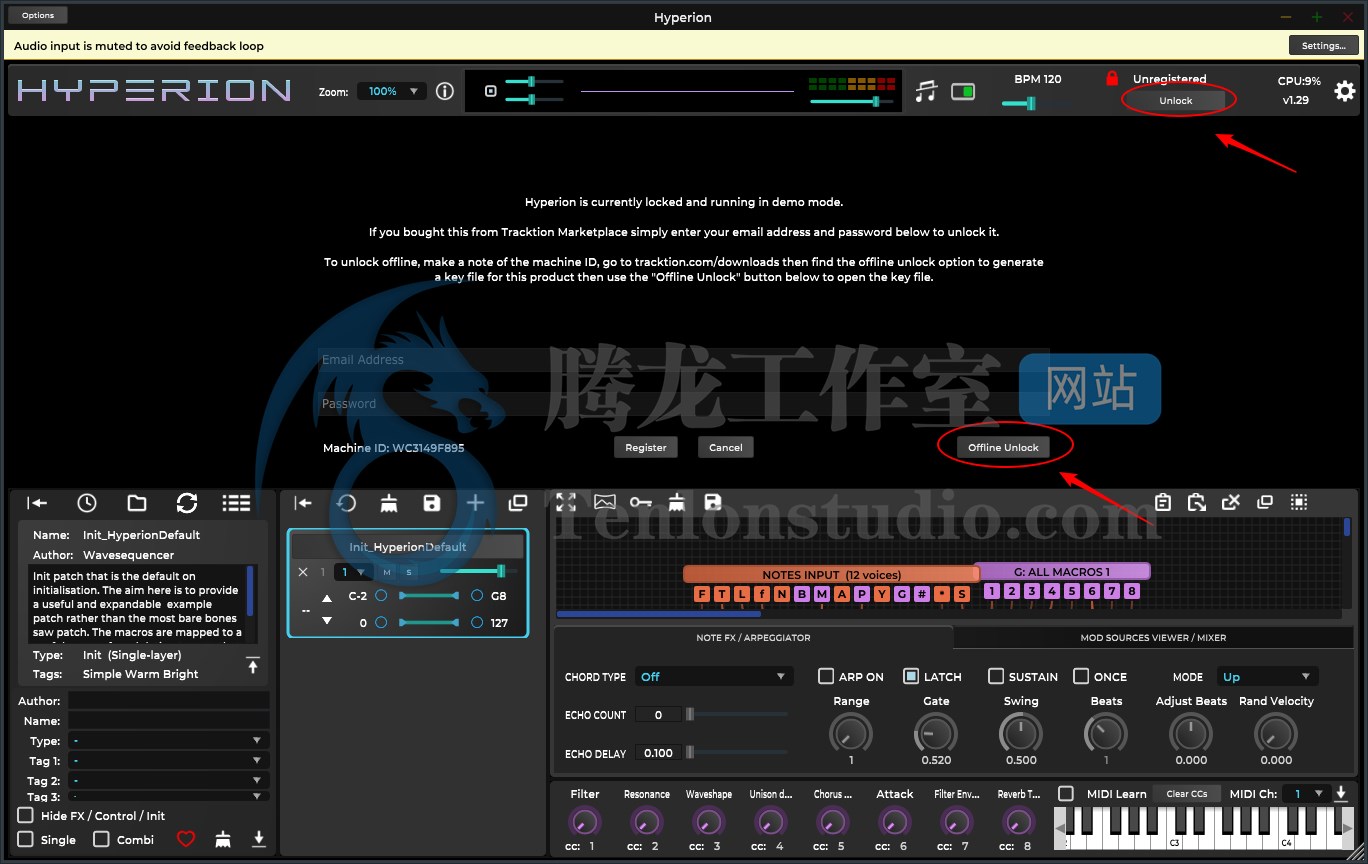Image resolution: width=1368 pixels, height=864 pixels.
Task: Clear browser filters with broom icon
Action: (223, 839)
